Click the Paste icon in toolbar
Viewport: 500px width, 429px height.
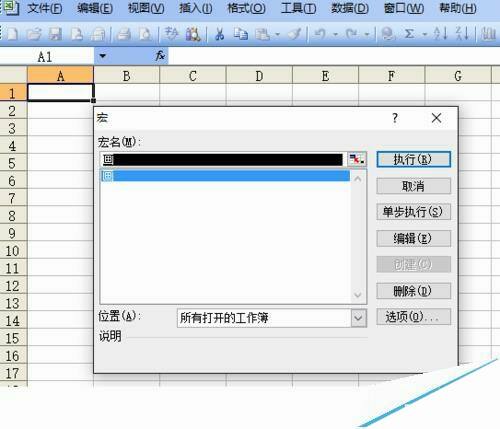[x=263, y=34]
